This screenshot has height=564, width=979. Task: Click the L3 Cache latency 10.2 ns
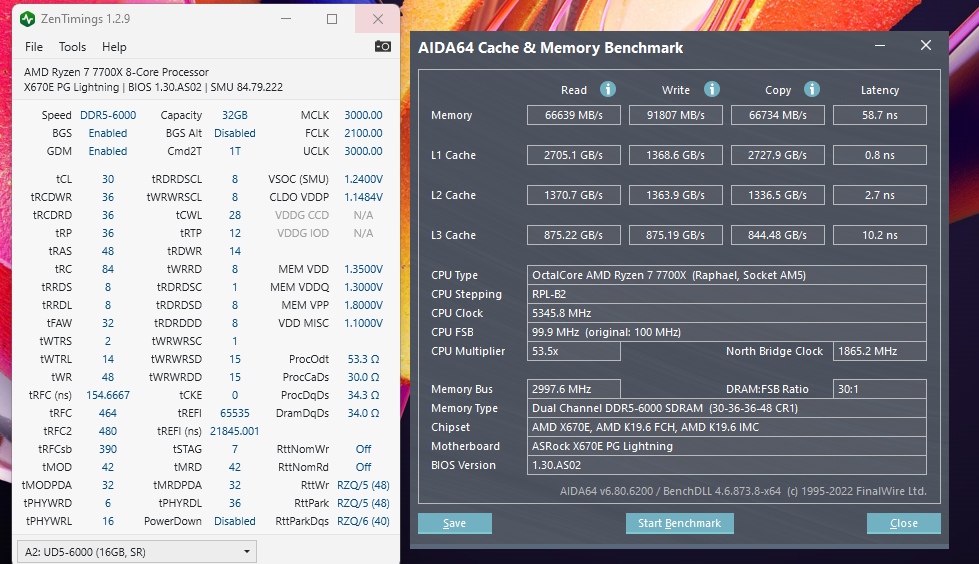click(x=880, y=235)
